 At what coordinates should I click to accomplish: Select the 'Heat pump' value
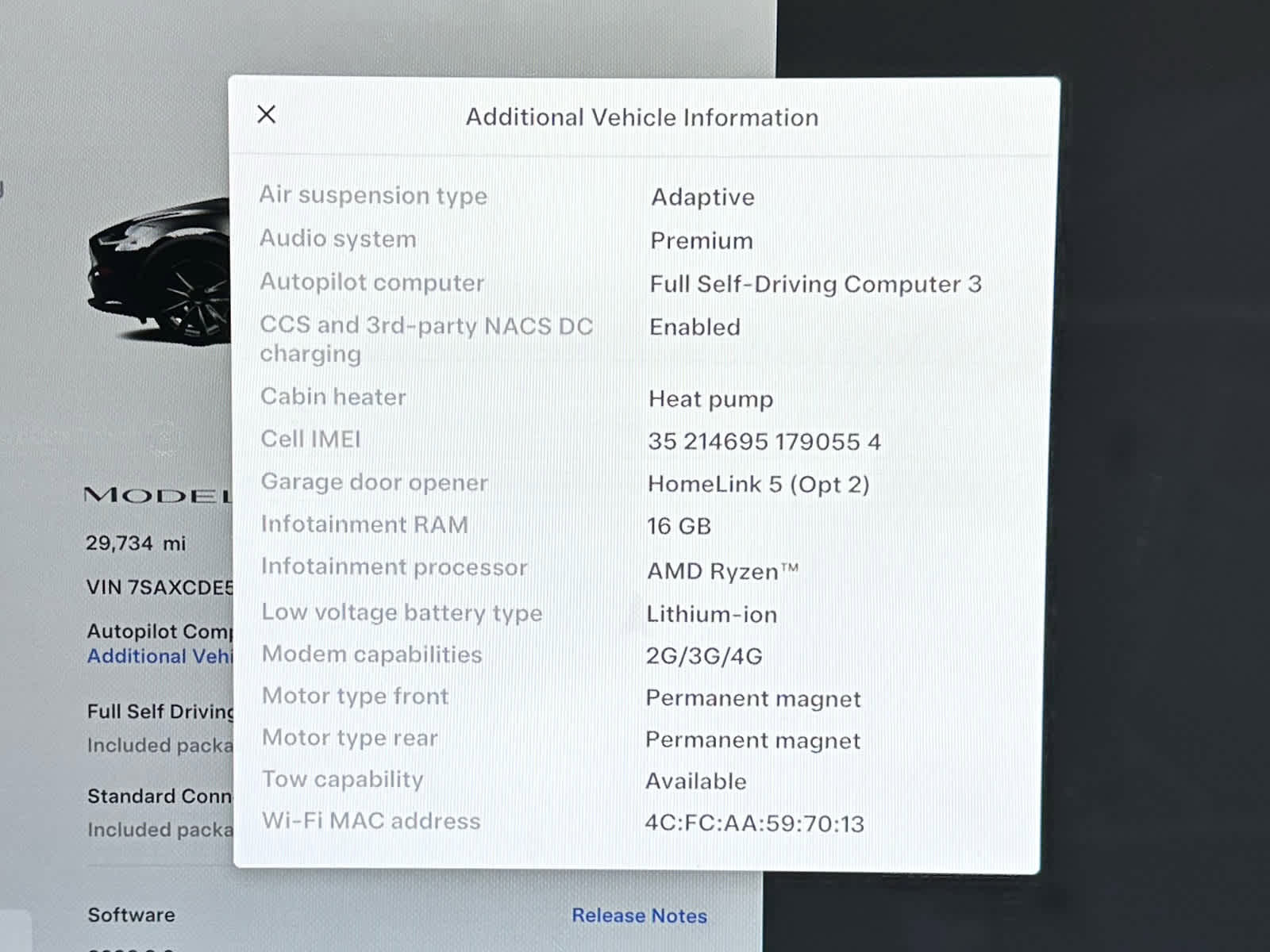(710, 399)
